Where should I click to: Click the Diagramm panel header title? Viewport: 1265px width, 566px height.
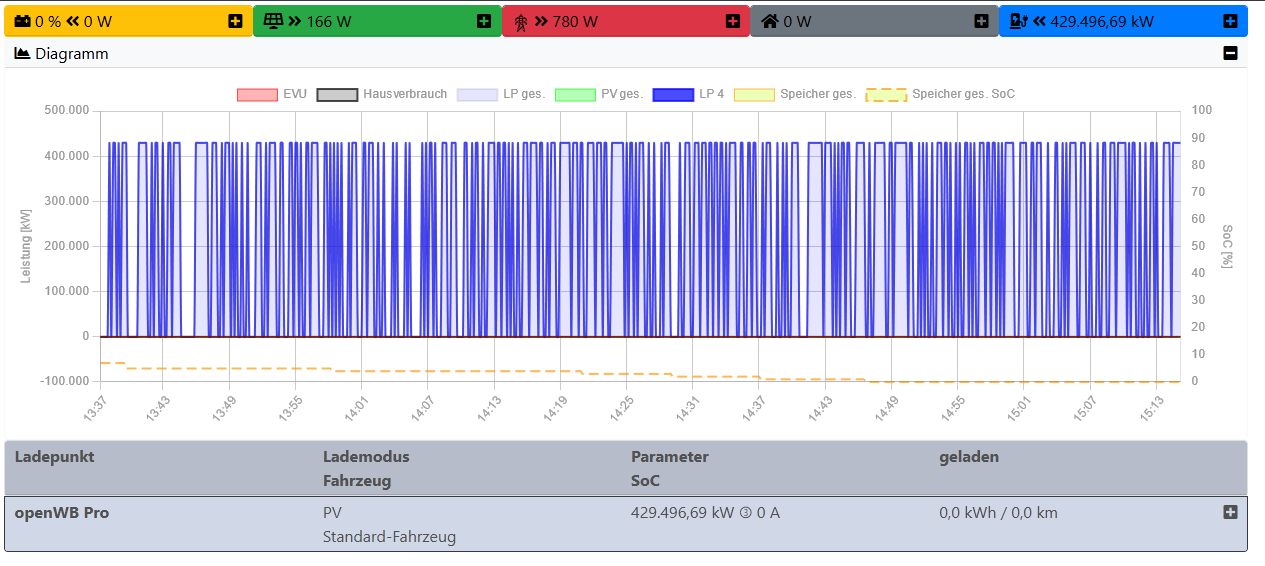point(71,54)
